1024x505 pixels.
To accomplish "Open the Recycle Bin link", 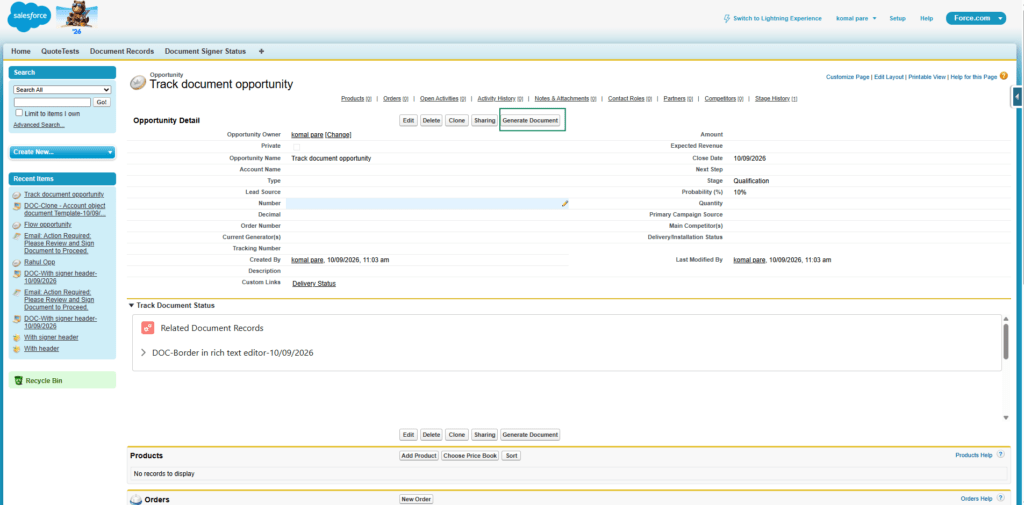I will click(44, 380).
